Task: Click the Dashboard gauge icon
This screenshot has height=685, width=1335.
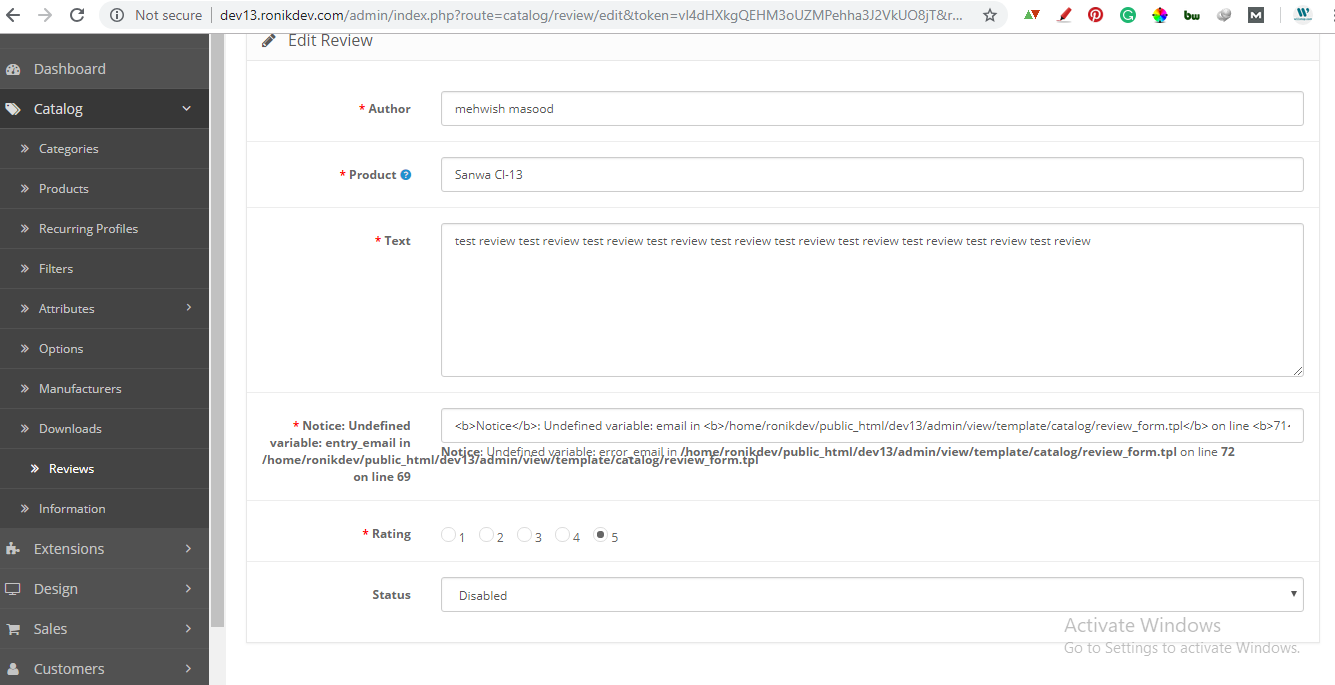Action: point(13,69)
